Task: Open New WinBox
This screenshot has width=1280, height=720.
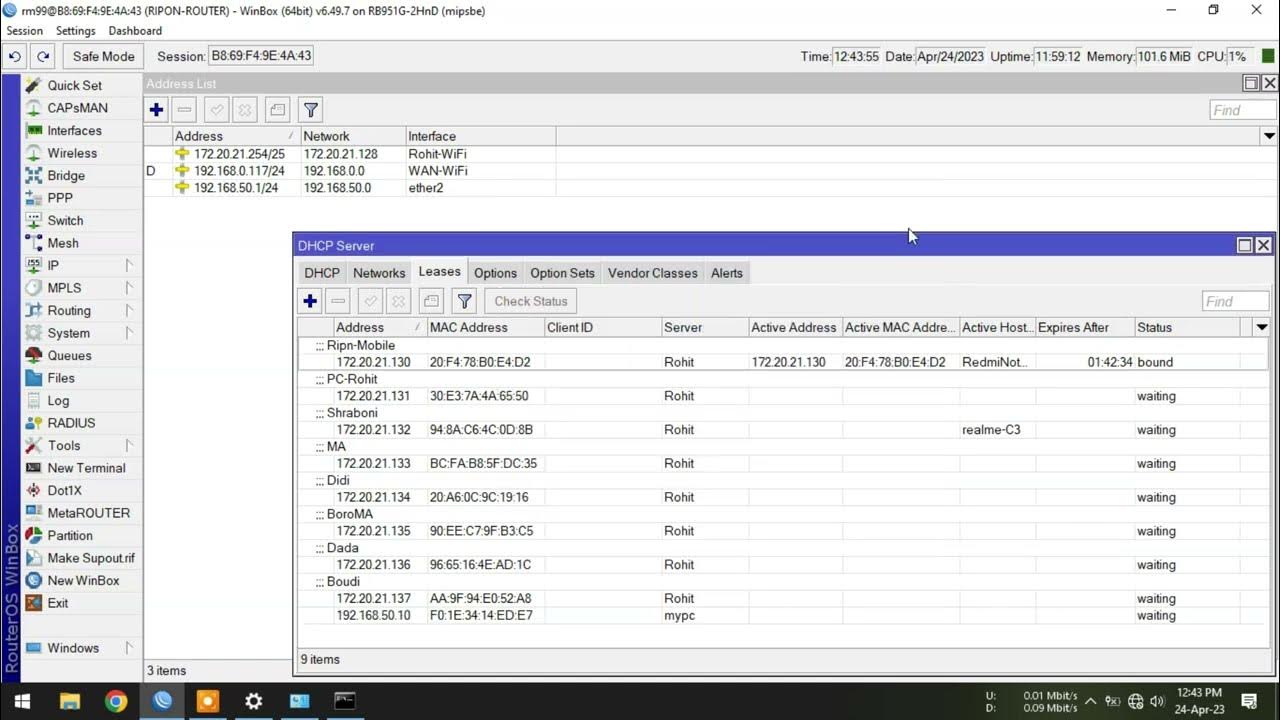Action: pyautogui.click(x=83, y=581)
